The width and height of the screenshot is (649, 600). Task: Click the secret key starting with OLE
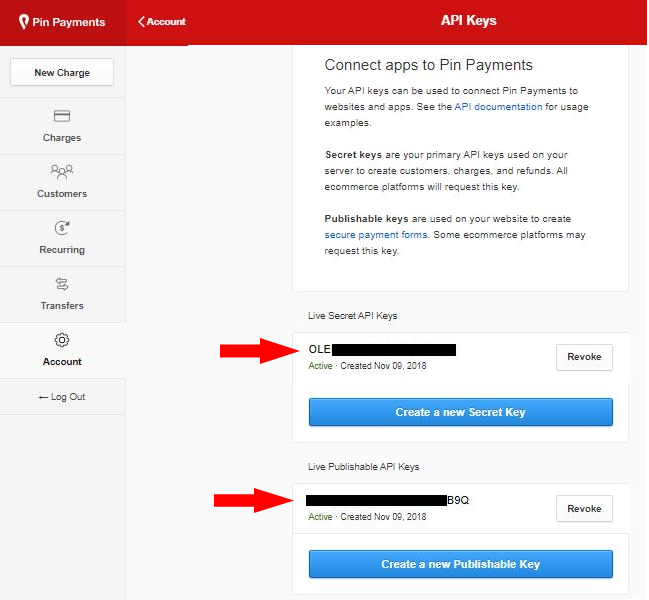382,350
